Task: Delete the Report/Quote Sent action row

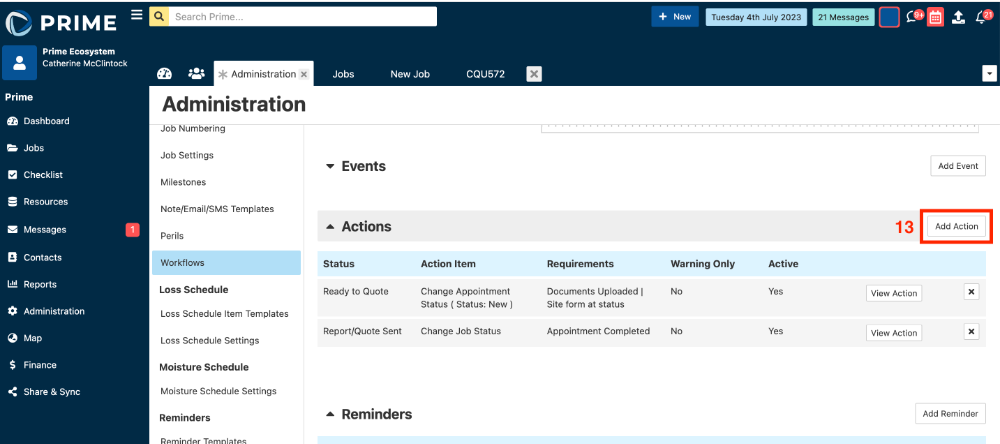Action: [x=971, y=332]
